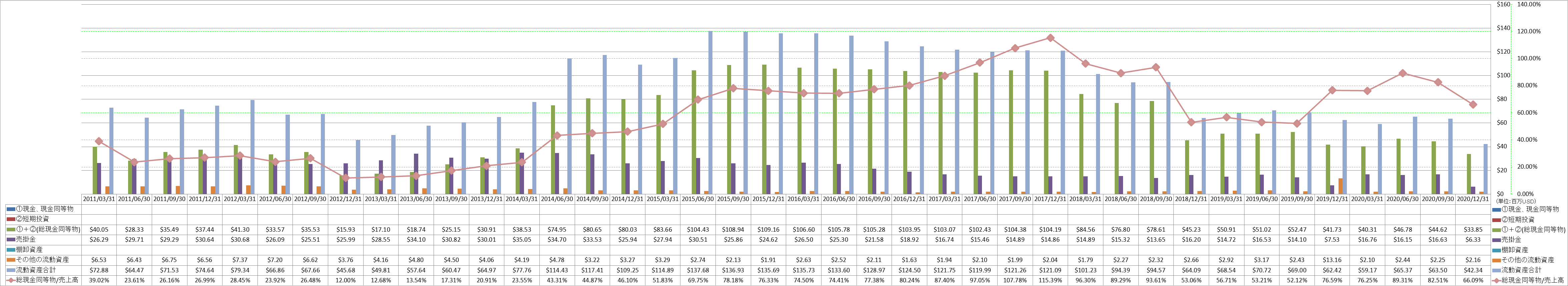Select the $13.16 other current assets cell
This screenshot has width=1568, height=286.
click(x=1332, y=260)
